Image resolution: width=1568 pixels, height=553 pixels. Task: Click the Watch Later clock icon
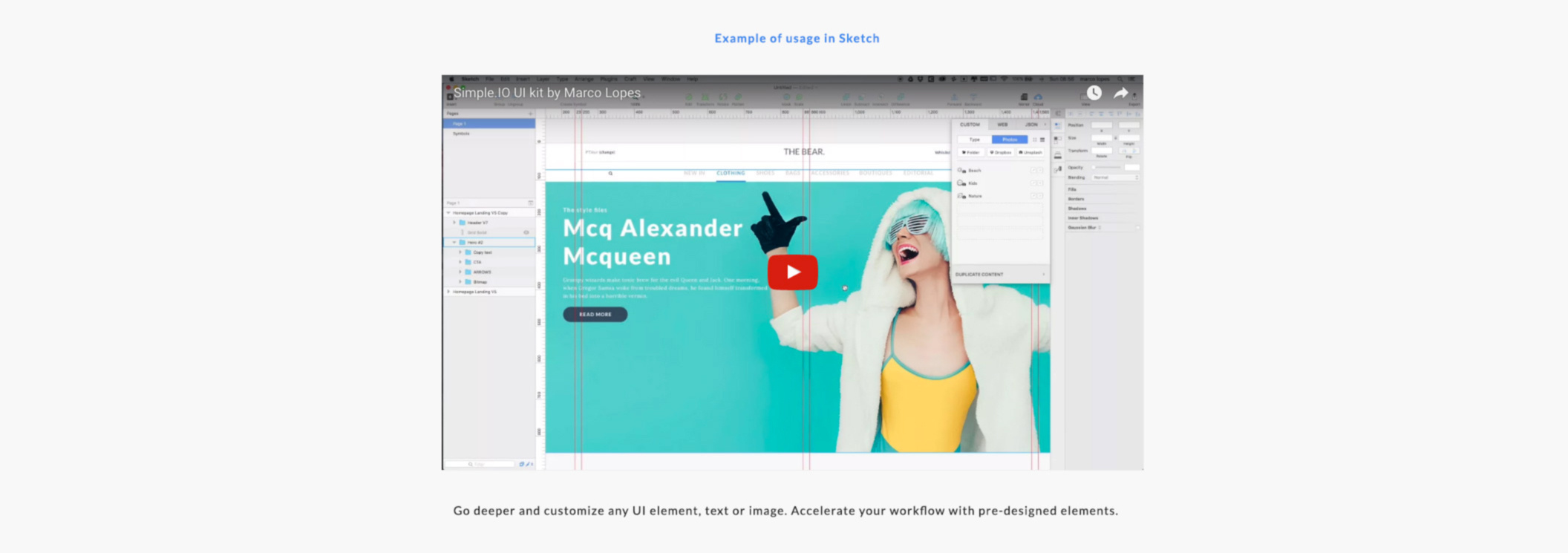(1094, 93)
